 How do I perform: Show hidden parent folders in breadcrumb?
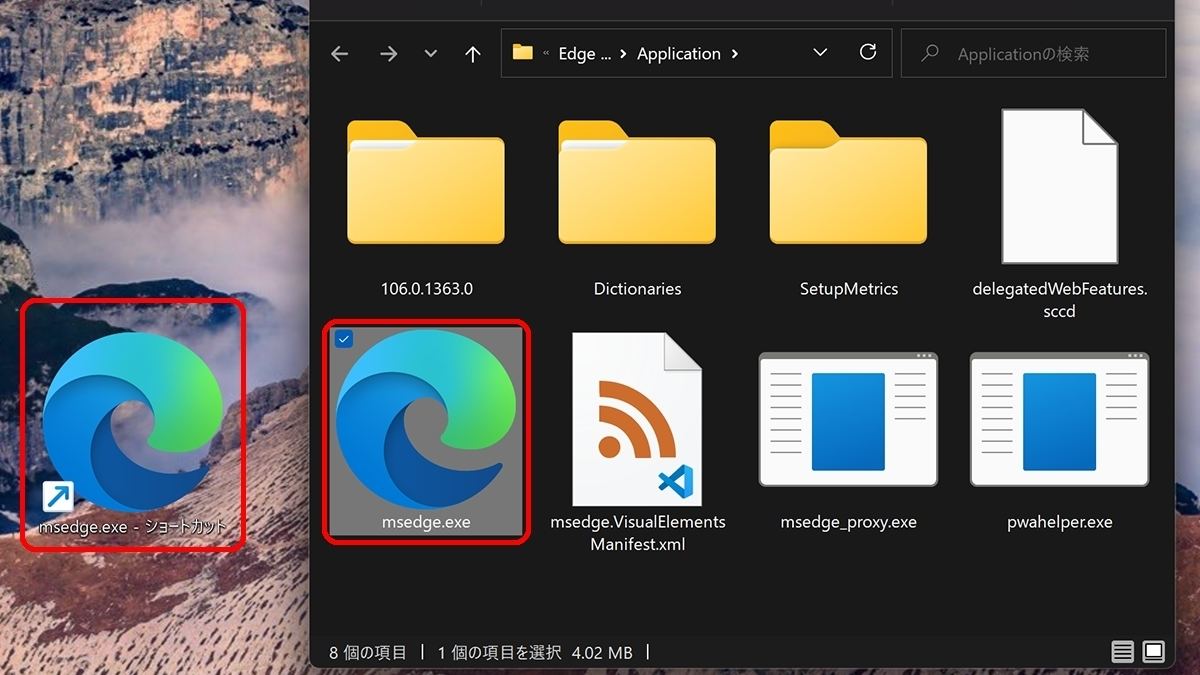546,54
